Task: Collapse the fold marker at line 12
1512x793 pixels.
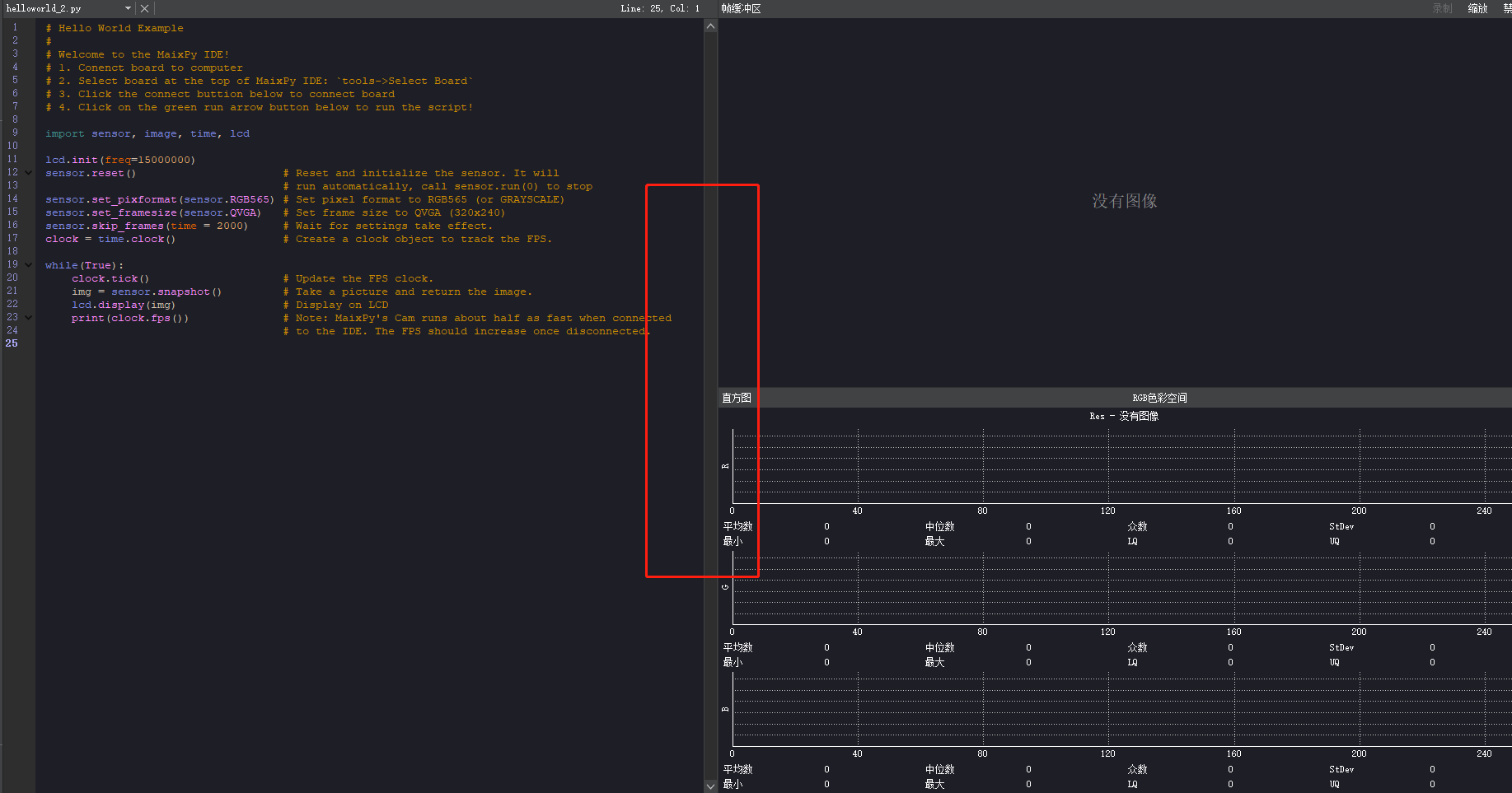Action: 29,173
